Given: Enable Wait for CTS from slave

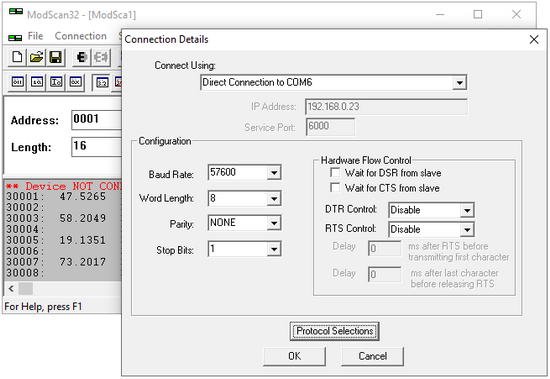Looking at the screenshot, I should click(335, 188).
